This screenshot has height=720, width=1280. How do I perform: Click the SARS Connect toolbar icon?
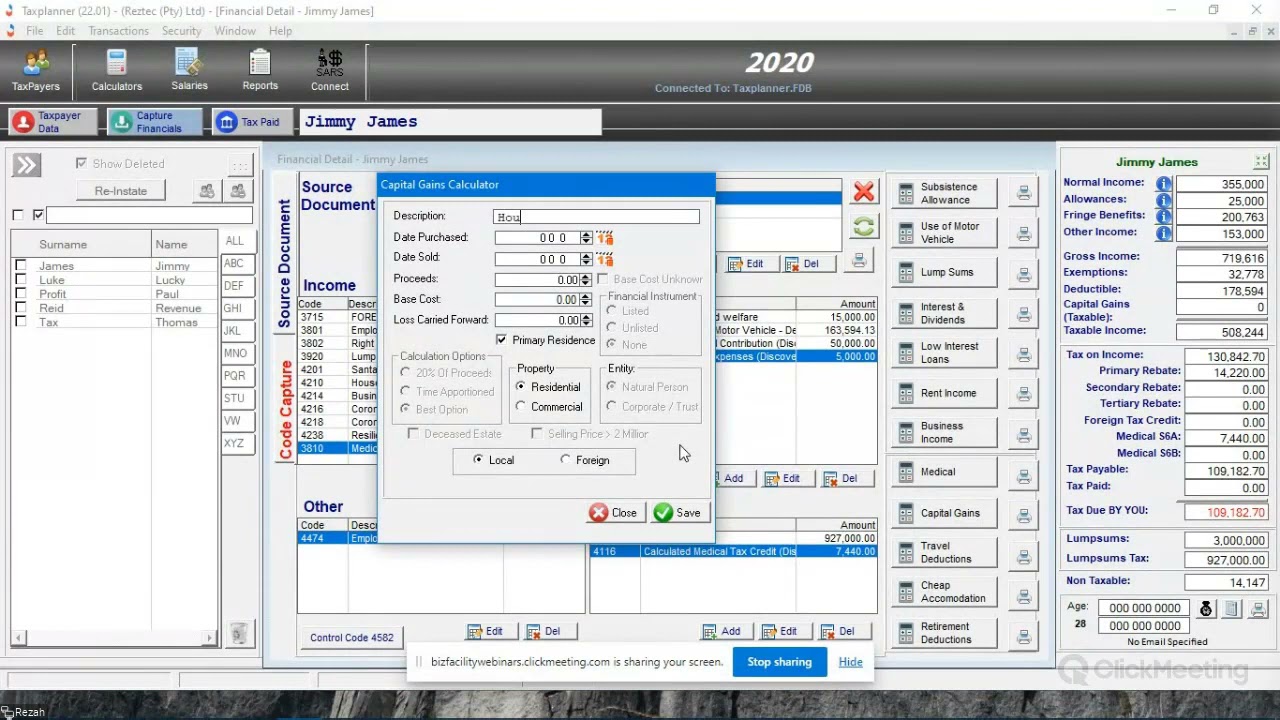tap(330, 70)
